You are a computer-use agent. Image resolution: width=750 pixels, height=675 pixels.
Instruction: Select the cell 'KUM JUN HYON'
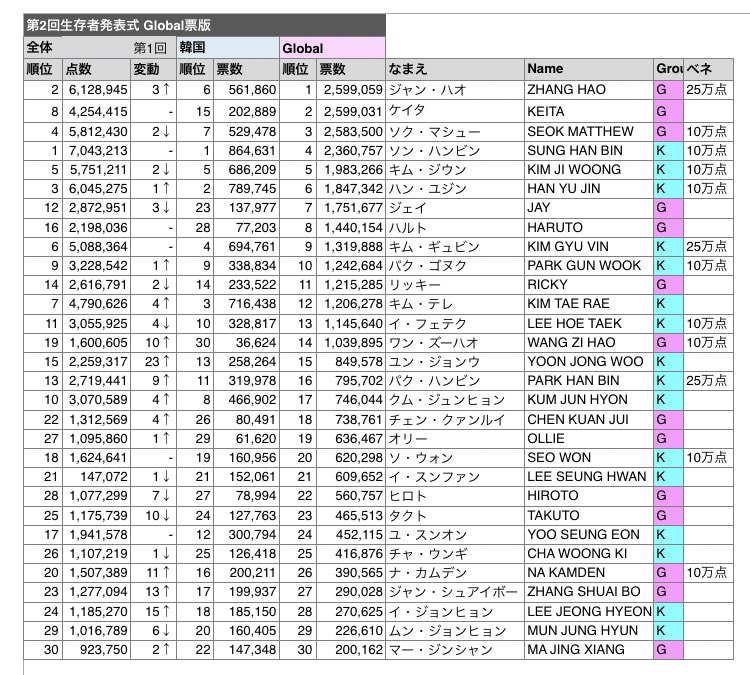point(589,400)
